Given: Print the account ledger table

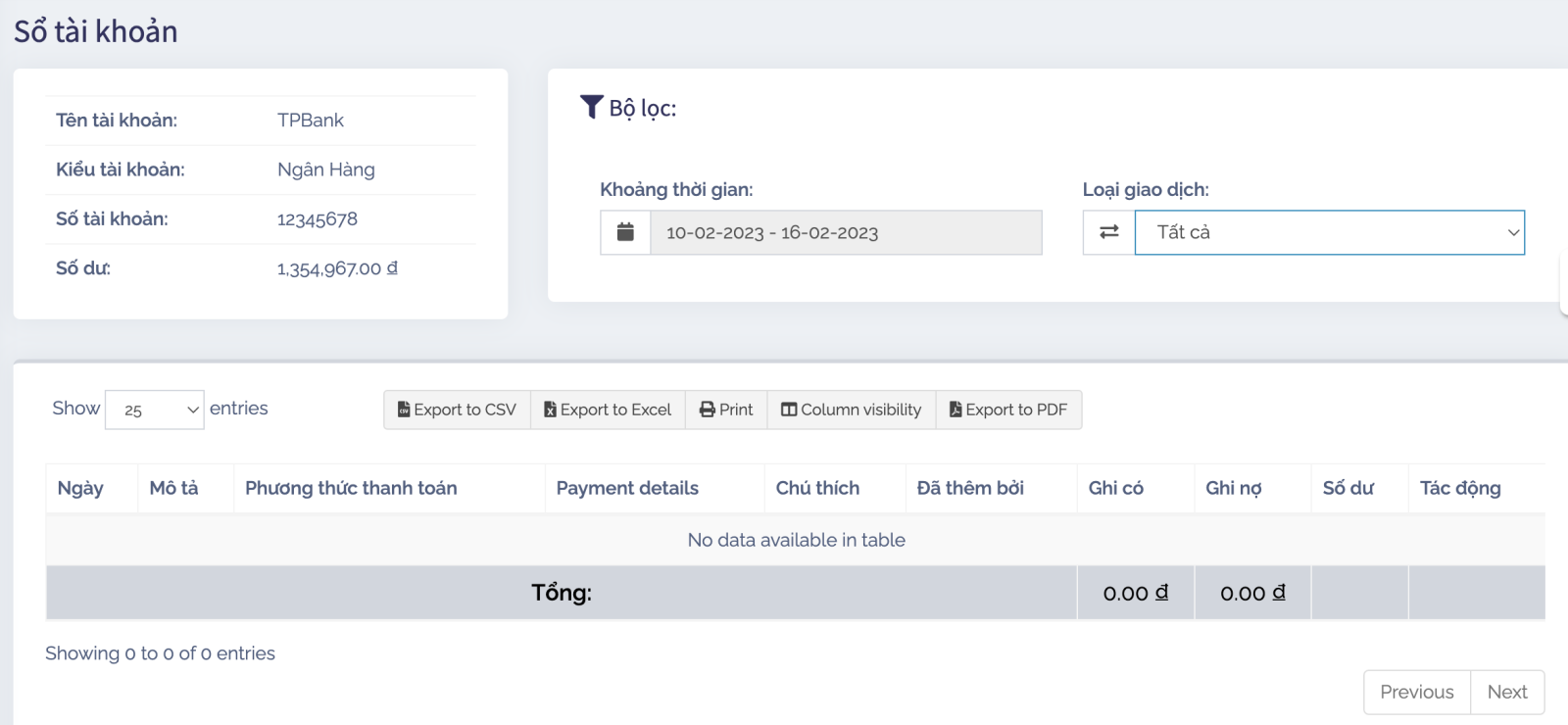Looking at the screenshot, I should 726,410.
